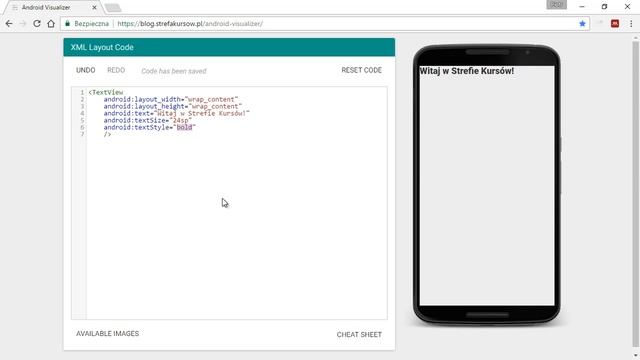Click the android:layout_width code line
The image size is (640, 360).
171,99
